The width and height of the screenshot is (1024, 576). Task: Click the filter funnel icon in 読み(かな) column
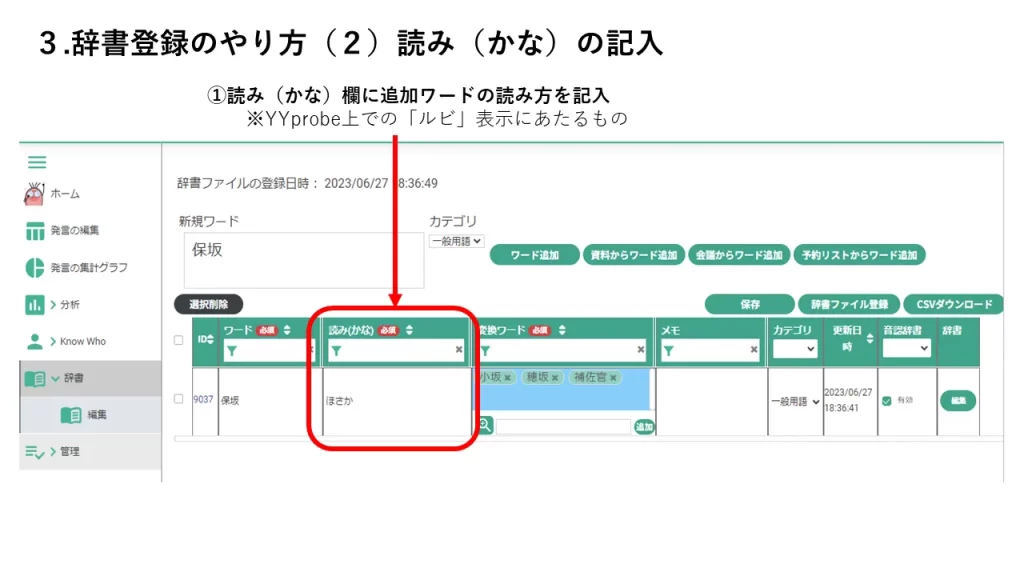[336, 351]
